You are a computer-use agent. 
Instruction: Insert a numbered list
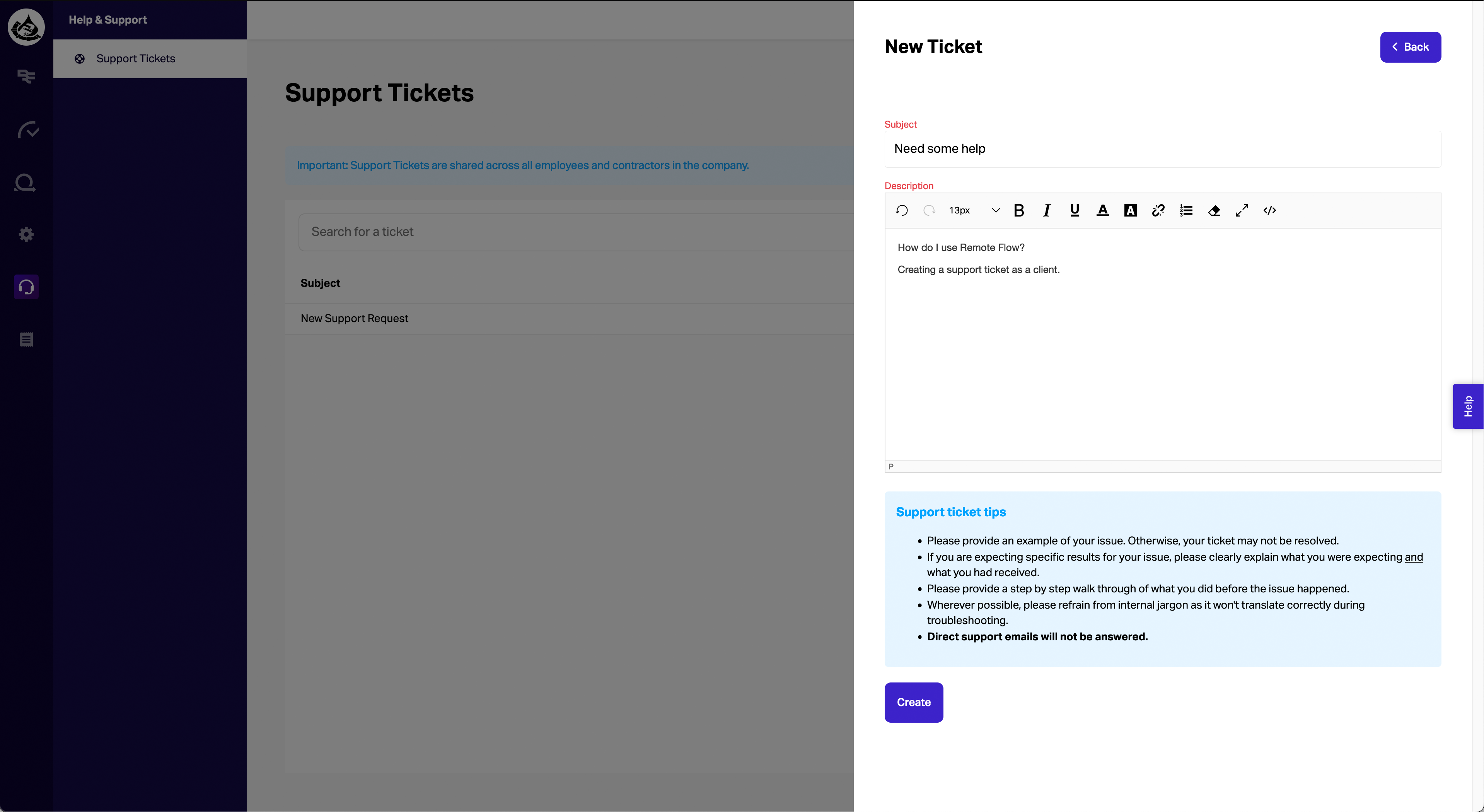1186,210
